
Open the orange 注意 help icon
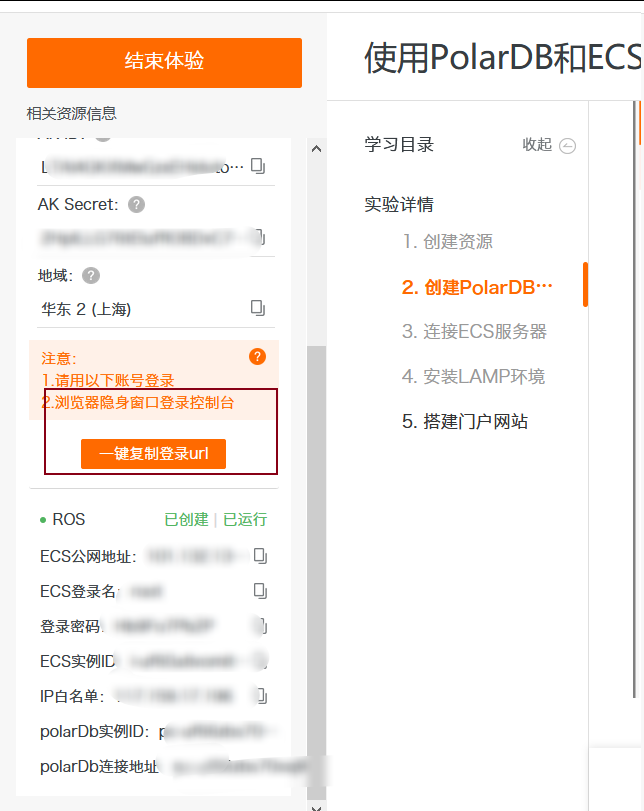(x=258, y=356)
